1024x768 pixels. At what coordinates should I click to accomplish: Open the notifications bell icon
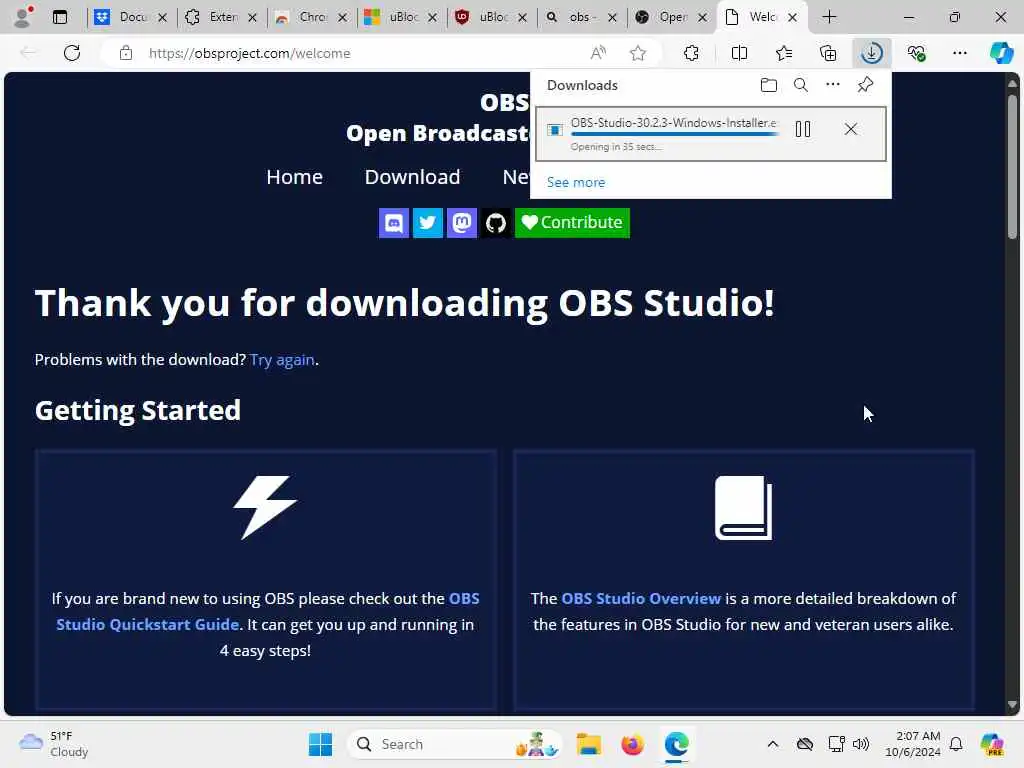[x=956, y=744]
